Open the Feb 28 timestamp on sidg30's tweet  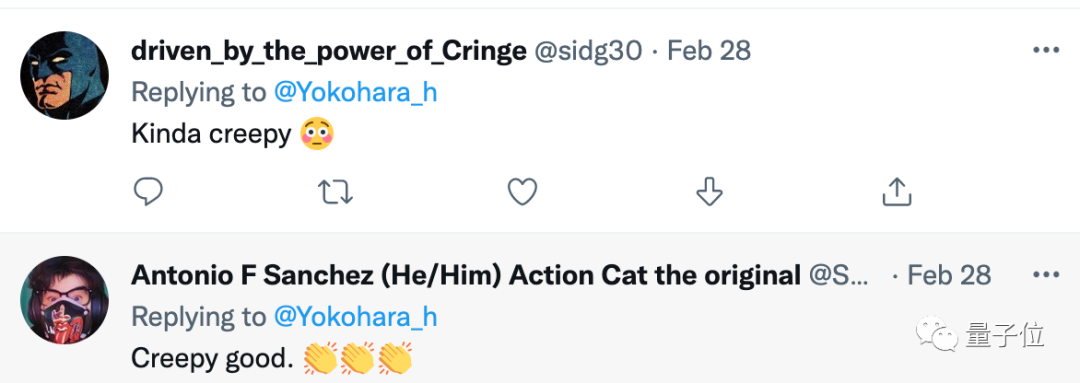[x=709, y=50]
